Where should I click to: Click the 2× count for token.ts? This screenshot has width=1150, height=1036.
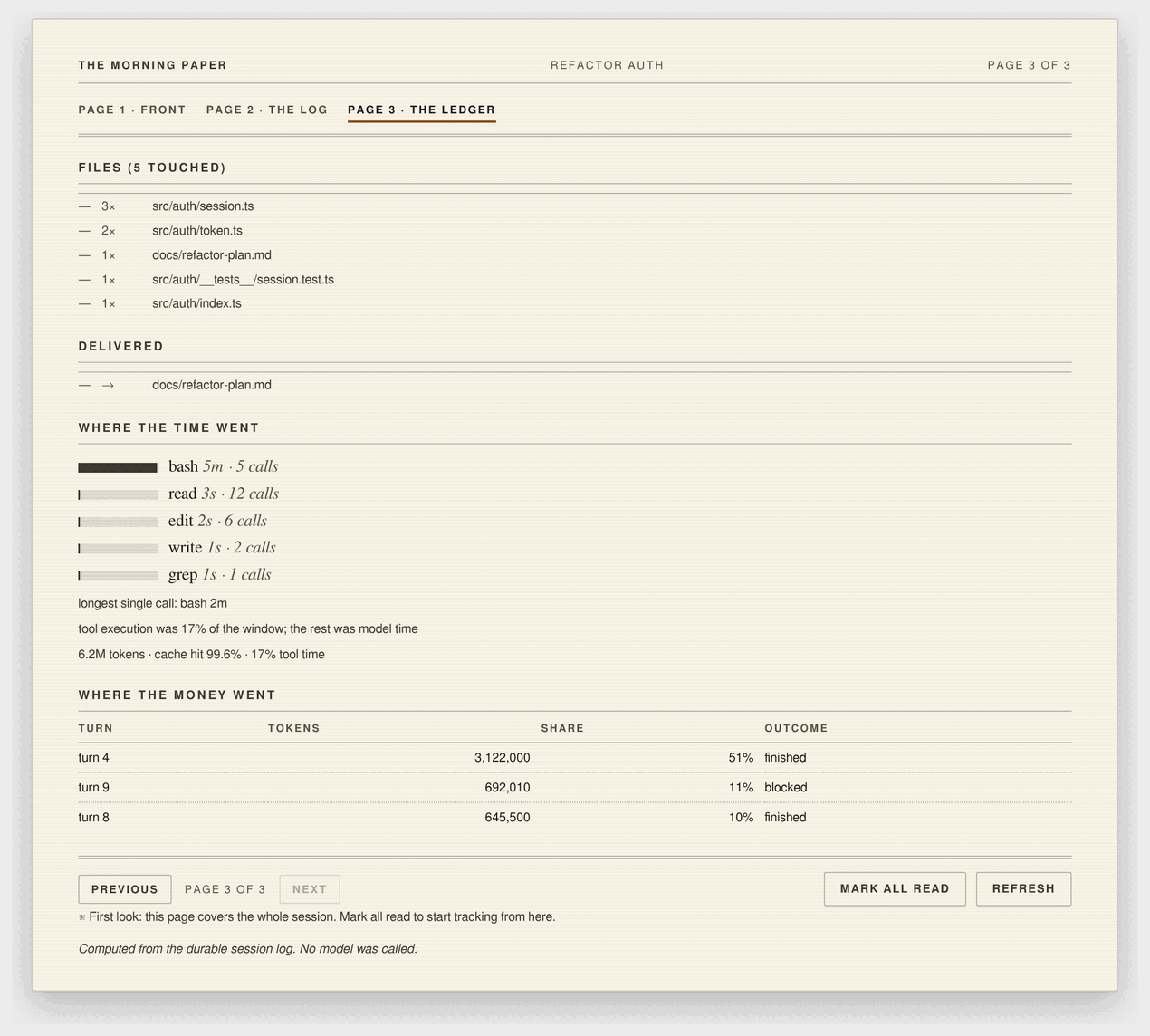coord(109,231)
